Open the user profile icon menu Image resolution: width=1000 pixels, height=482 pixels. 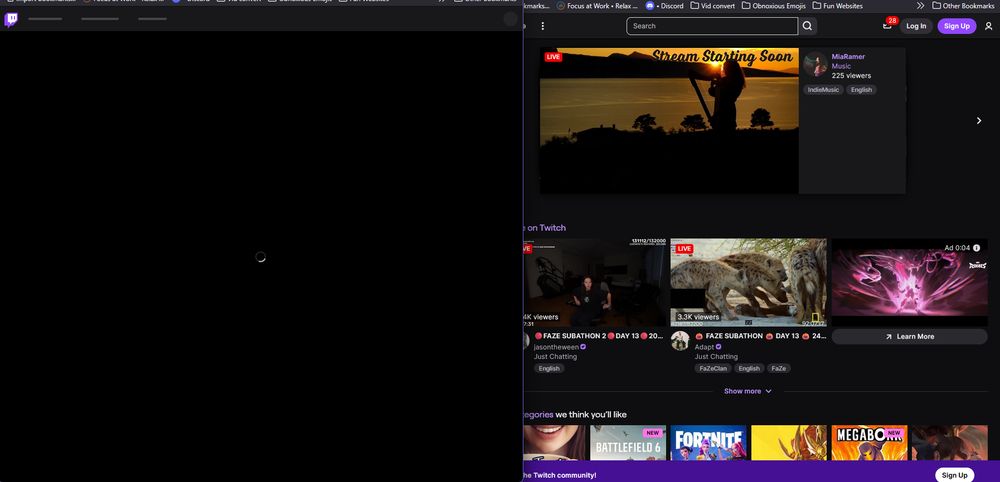point(989,26)
